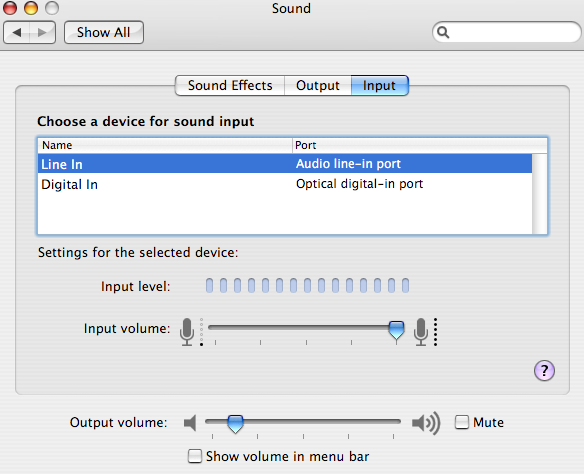The width and height of the screenshot is (584, 474).
Task: Click the Audio line-in port text
Action: (348, 164)
